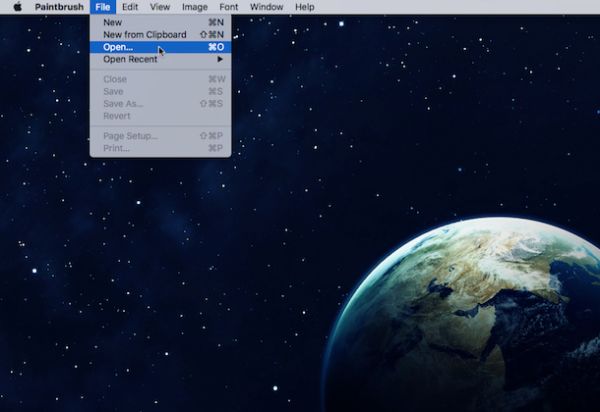
Task: Click the Print... menu item
Action: tap(117, 148)
